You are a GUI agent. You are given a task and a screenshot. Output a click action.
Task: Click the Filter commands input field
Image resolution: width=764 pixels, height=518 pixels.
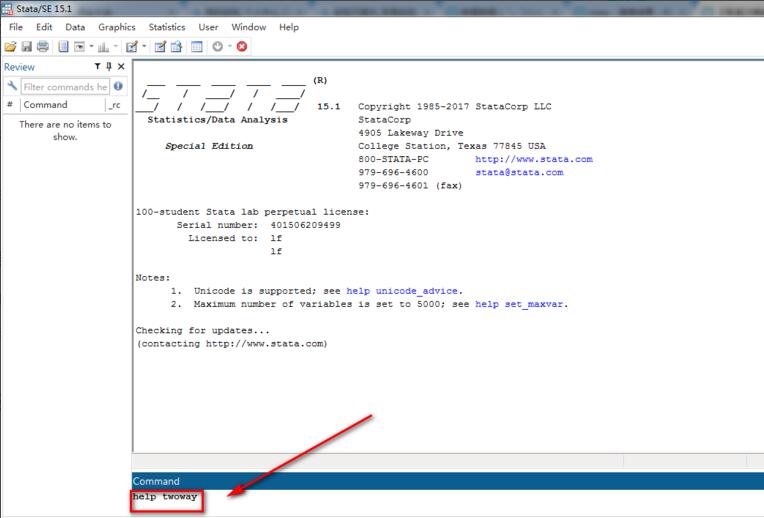point(65,87)
